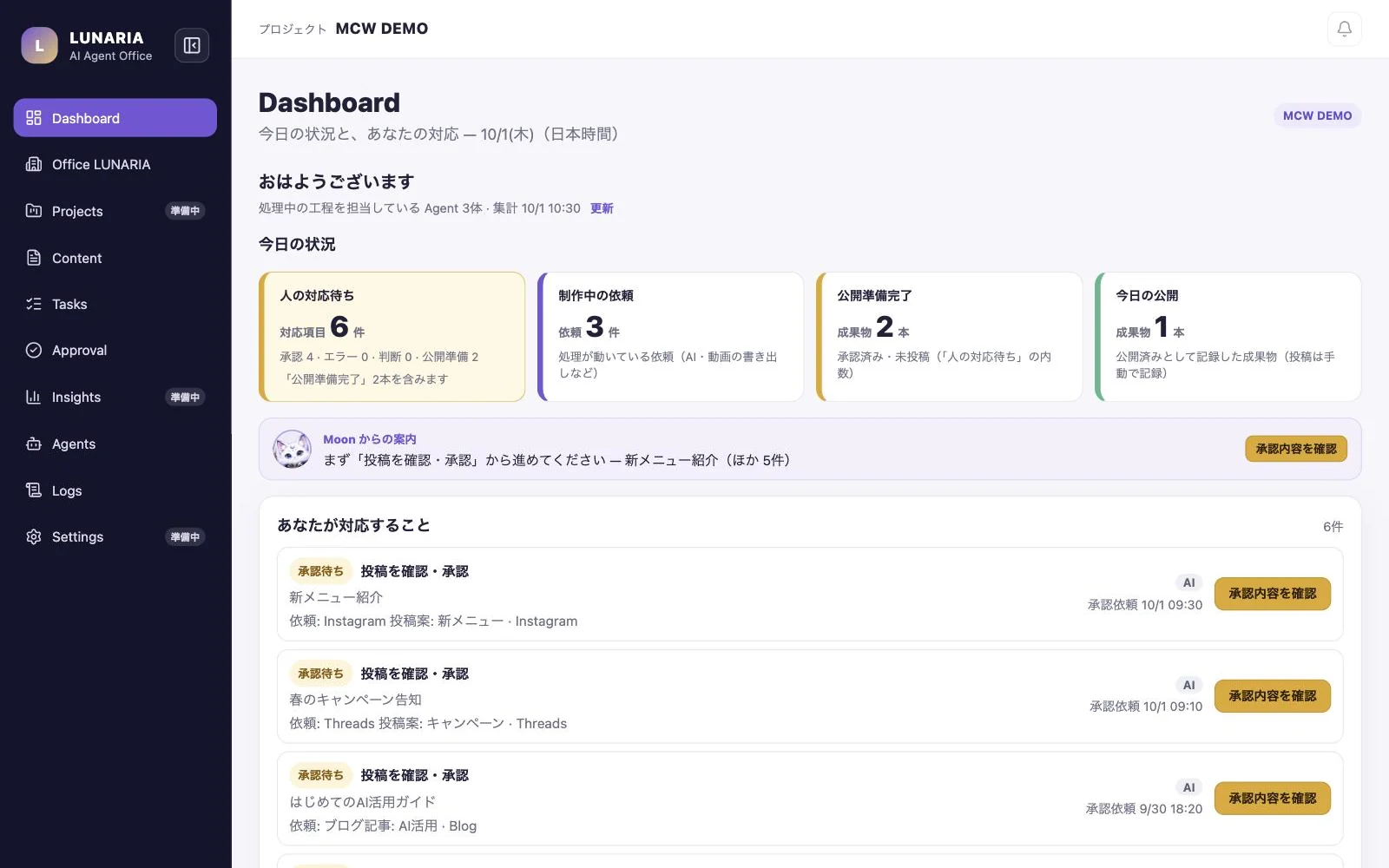Click 準備中 badge next to Settings
This screenshot has height=868, width=1389.
[185, 536]
